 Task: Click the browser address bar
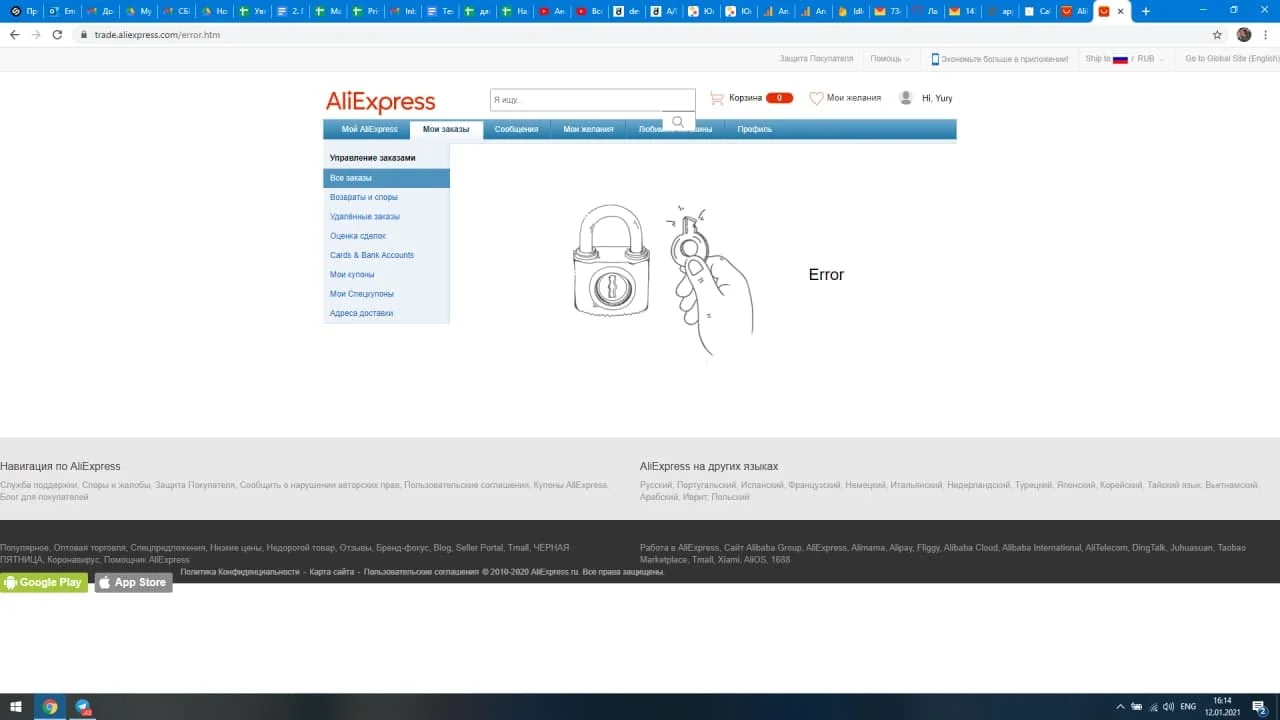(x=640, y=34)
